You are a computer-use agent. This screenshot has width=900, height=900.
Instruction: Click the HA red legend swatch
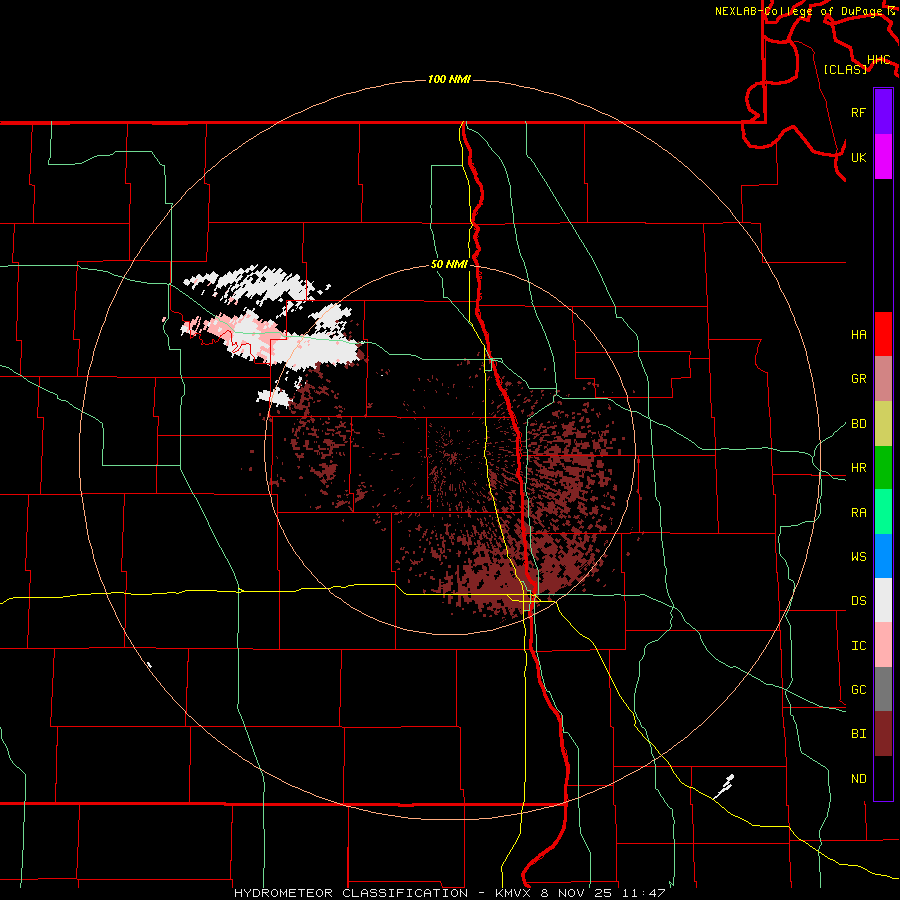pyautogui.click(x=883, y=334)
